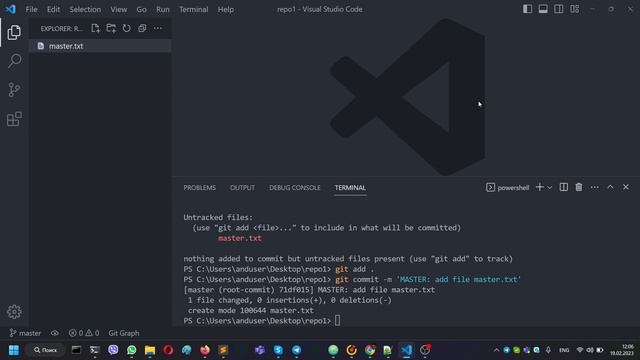Split the terminal pane
Viewport: 640px width, 360px height.
564,187
